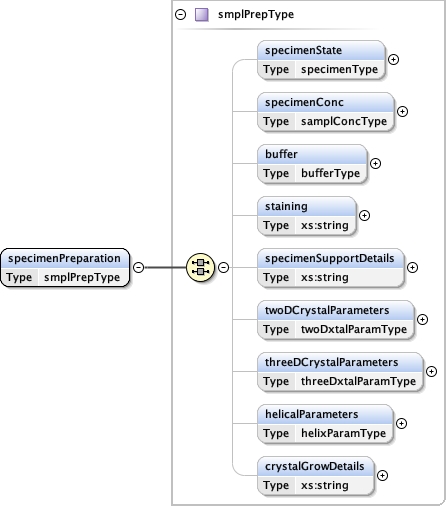Select the specimenPreparation root element
The image size is (447, 507).
(x=65, y=267)
